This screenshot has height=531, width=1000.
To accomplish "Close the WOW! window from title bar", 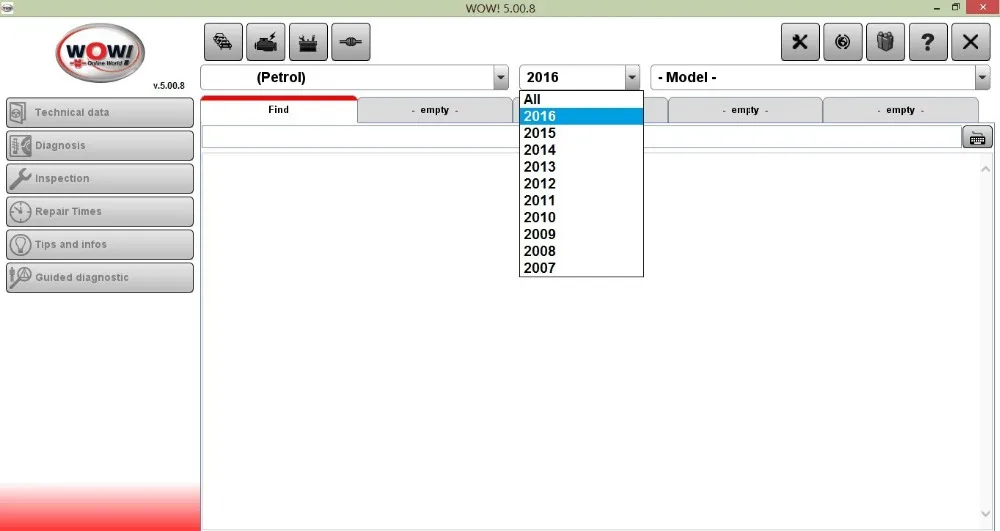I will [983, 8].
